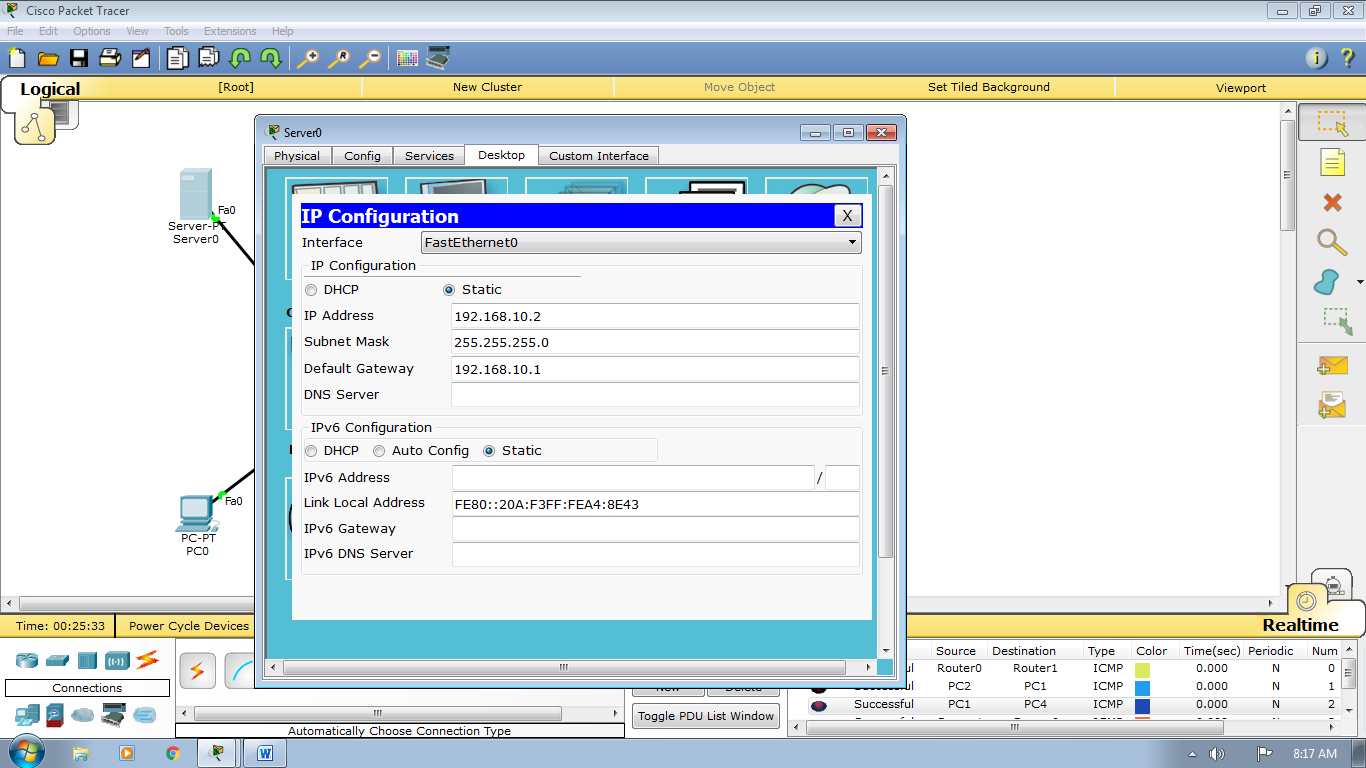Click dark blue swatch for PC1 PDU
The image size is (1366, 768).
(x=1142, y=705)
